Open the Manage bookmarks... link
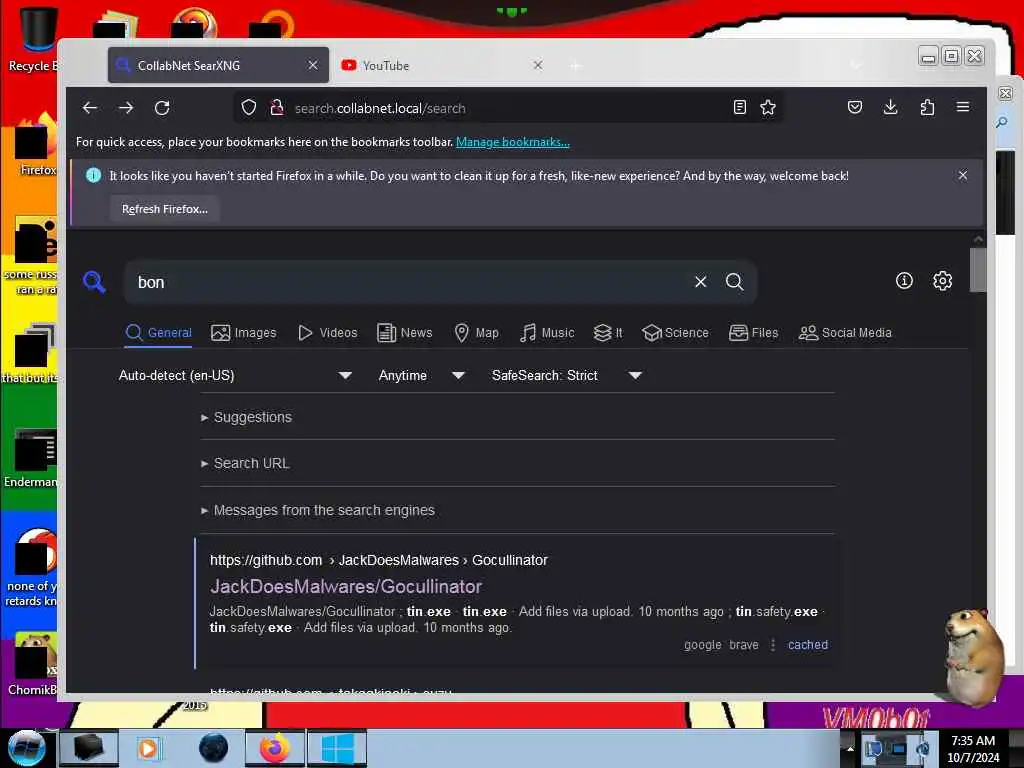The image size is (1024, 768). (513, 142)
